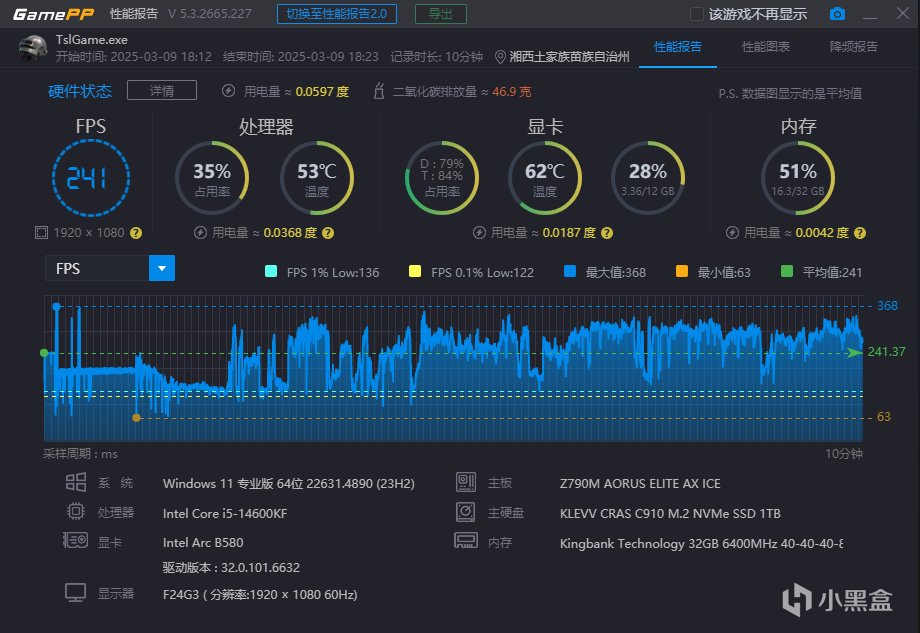Open the FPS chart type dropdown arrow
Screen dimensions: 920x633
[x=162, y=268]
